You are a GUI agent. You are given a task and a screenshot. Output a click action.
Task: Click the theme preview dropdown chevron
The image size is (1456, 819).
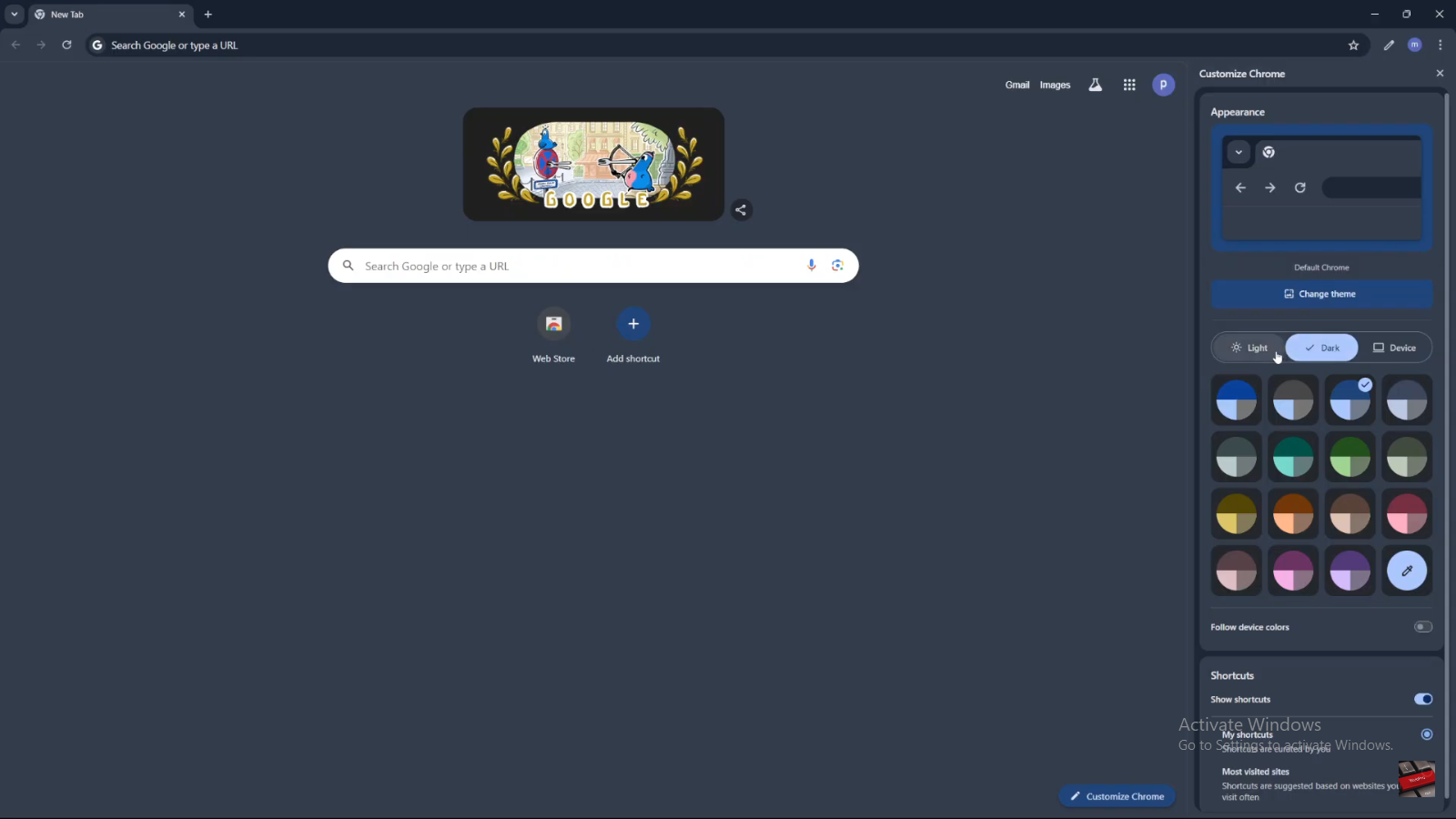tap(1239, 152)
